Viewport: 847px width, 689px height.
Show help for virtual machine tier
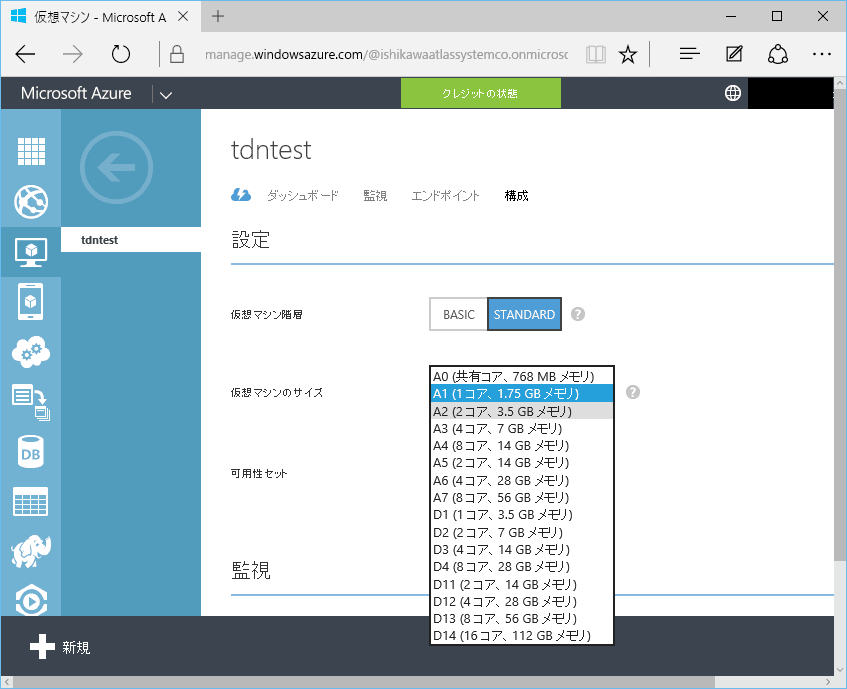pos(578,314)
